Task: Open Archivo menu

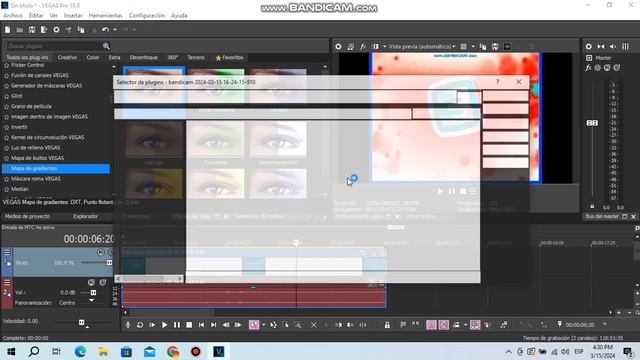Action: [x=13, y=16]
